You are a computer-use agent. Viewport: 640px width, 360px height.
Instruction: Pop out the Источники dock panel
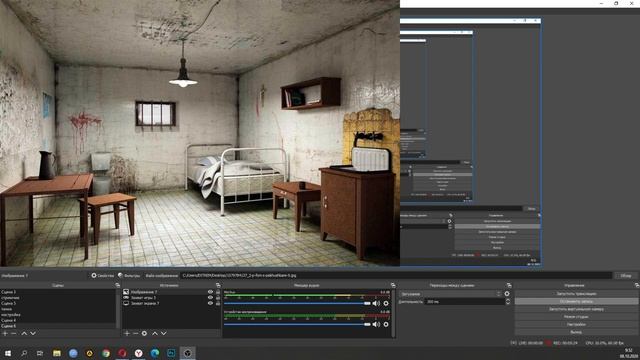point(218,285)
